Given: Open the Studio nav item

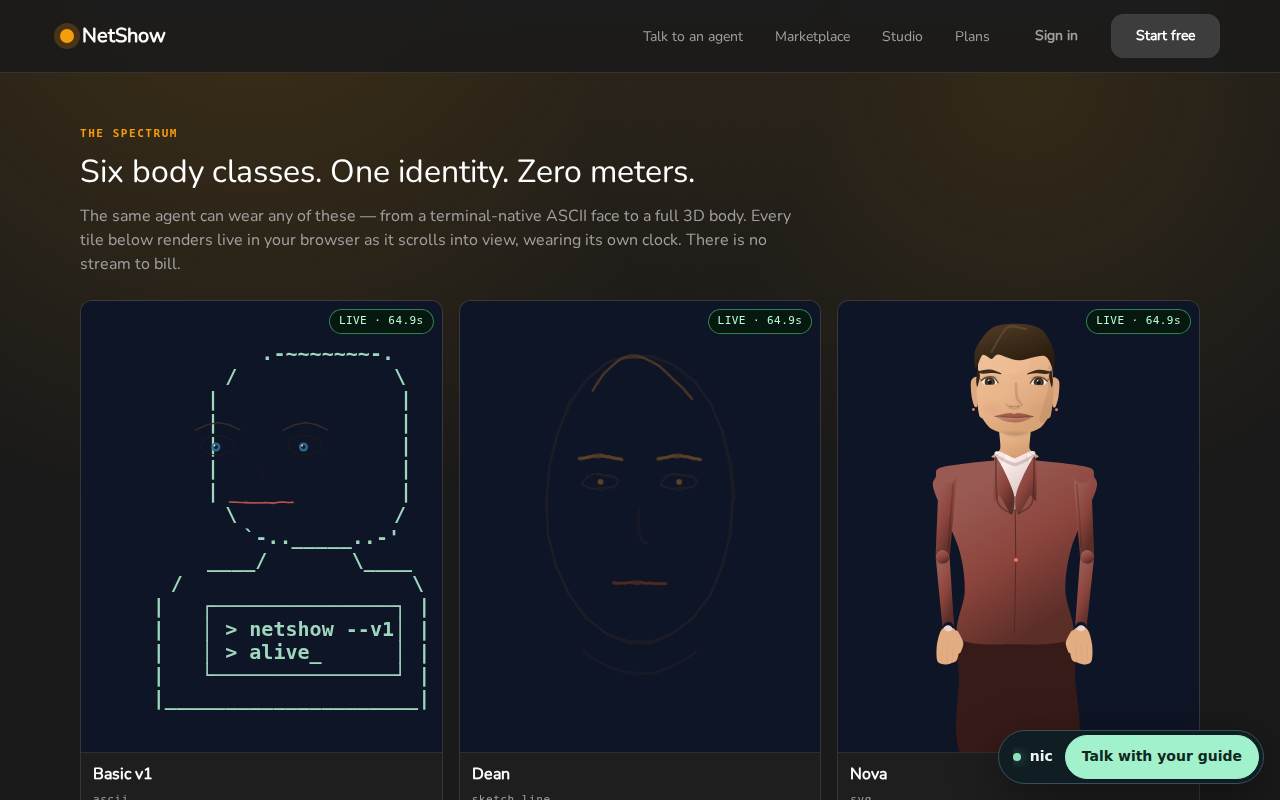Looking at the screenshot, I should pos(902,36).
